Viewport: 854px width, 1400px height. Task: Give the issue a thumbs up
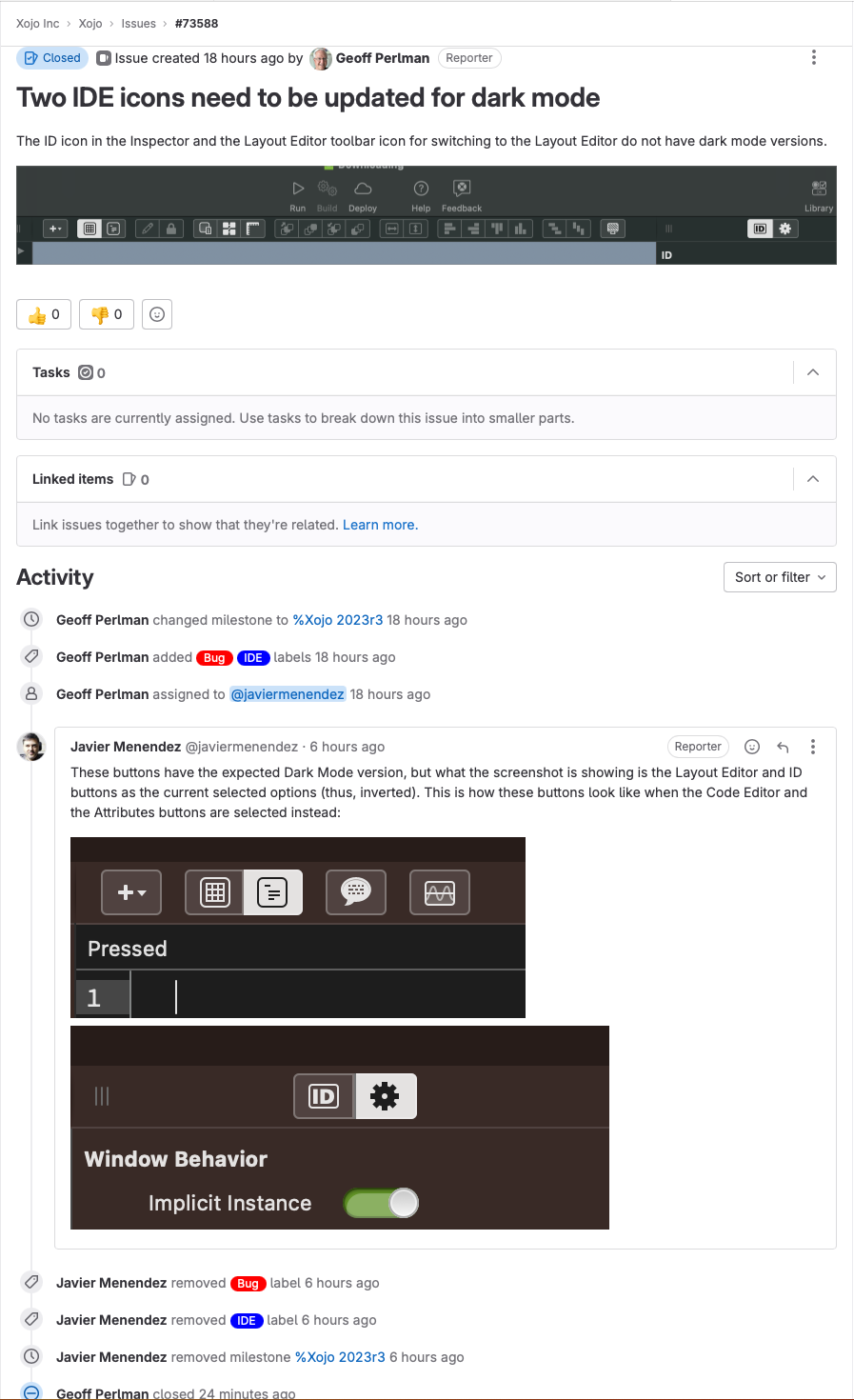click(44, 314)
